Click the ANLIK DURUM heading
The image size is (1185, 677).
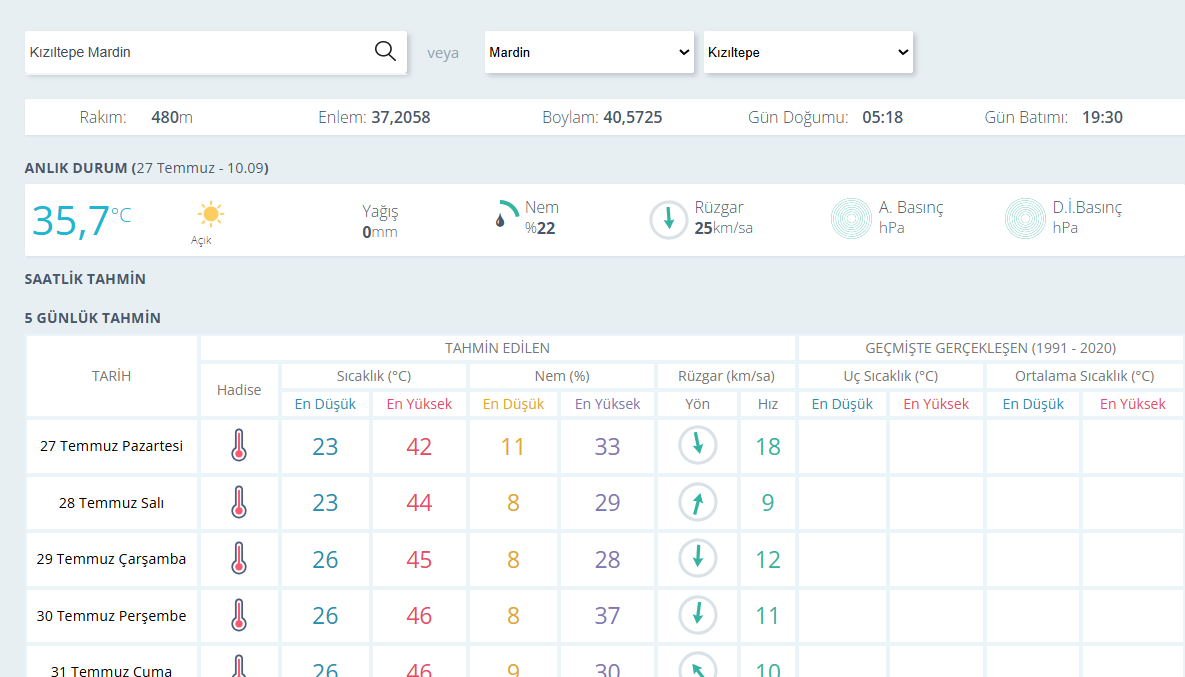pyautogui.click(x=76, y=168)
